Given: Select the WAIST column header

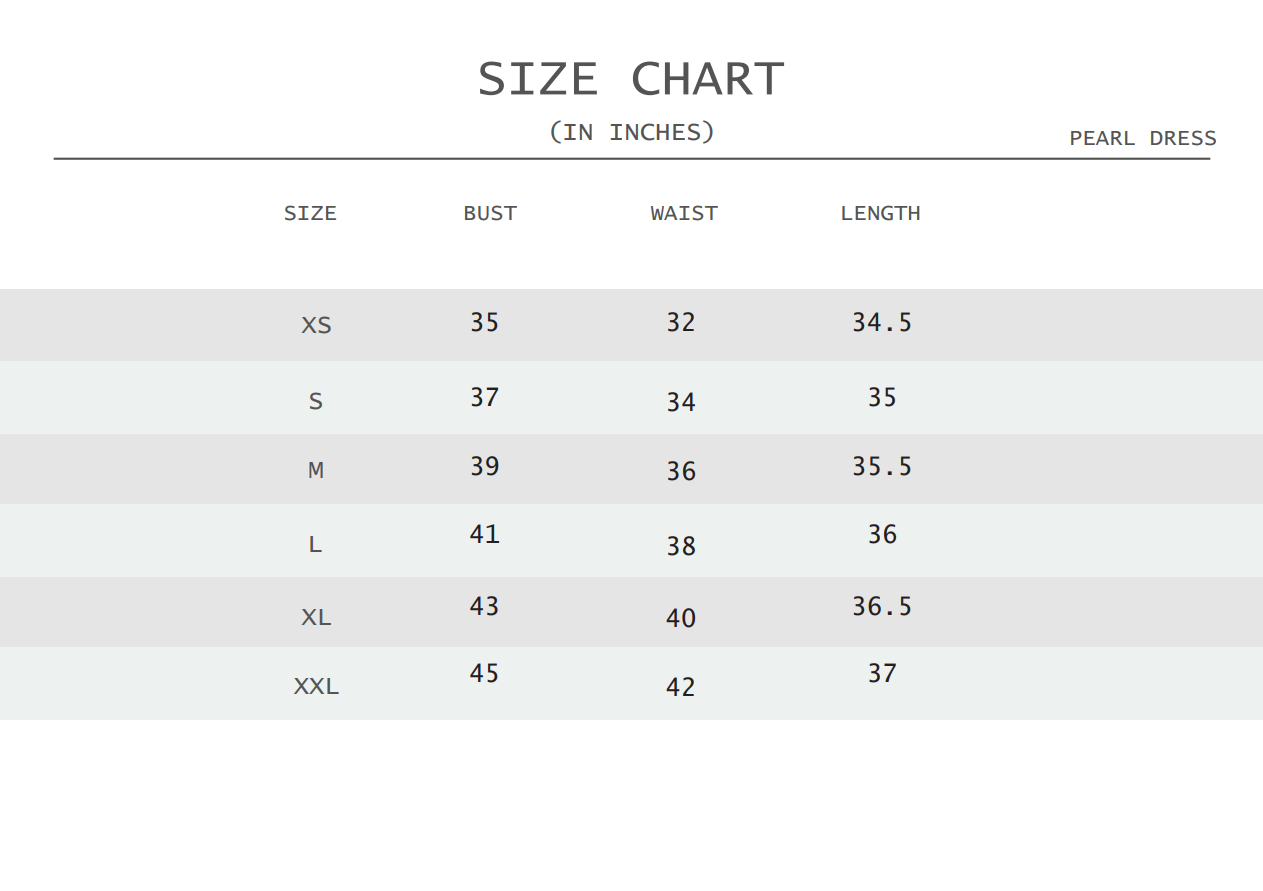Looking at the screenshot, I should (x=684, y=213).
